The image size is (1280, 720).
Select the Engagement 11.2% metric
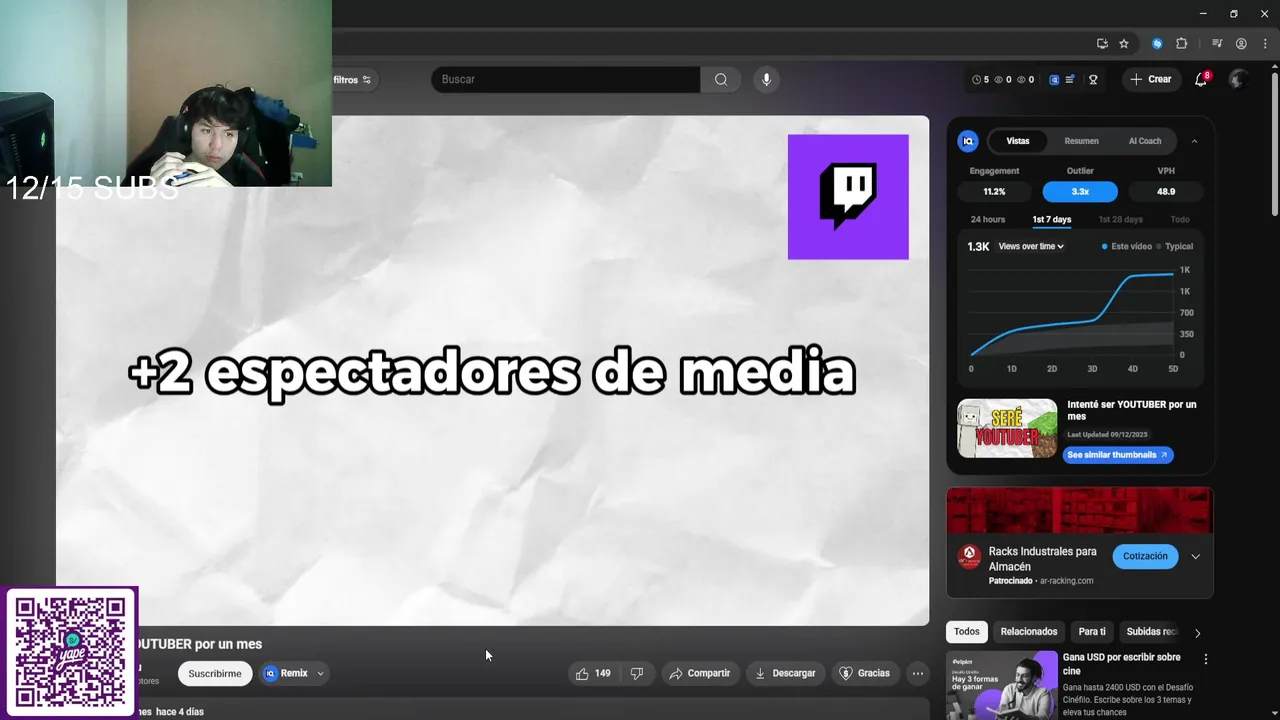tap(994, 191)
